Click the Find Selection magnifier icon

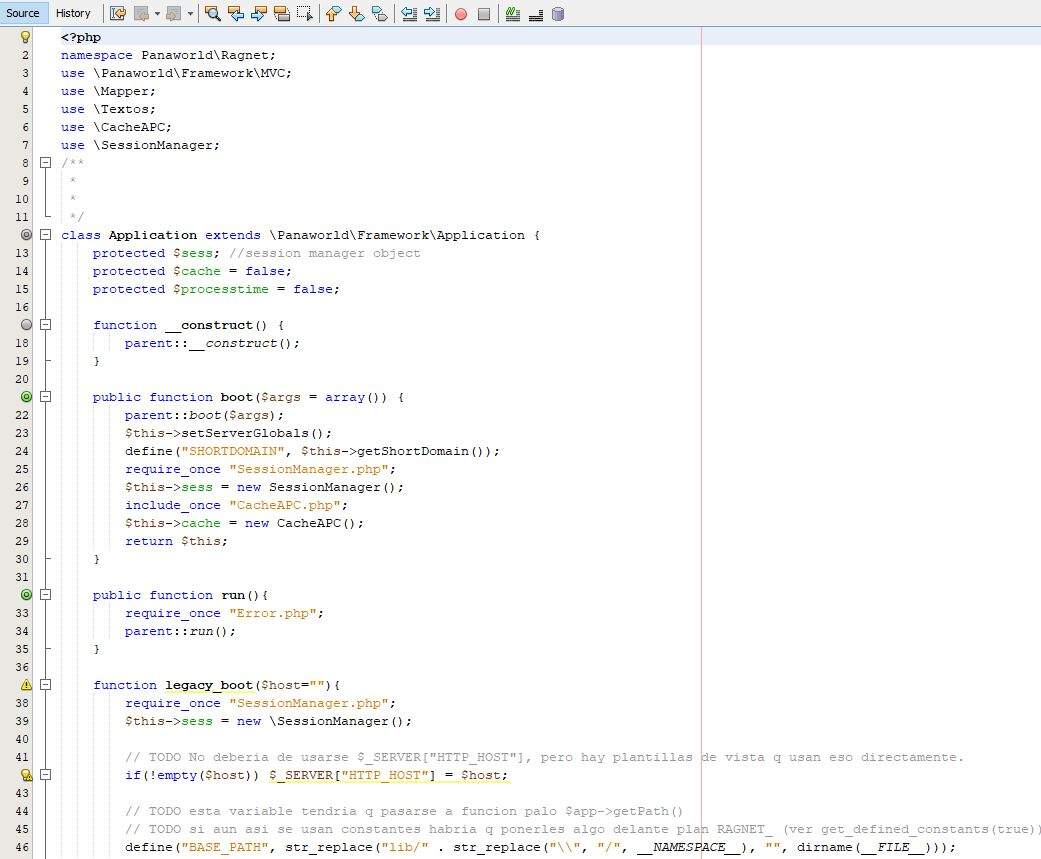pyautogui.click(x=212, y=13)
